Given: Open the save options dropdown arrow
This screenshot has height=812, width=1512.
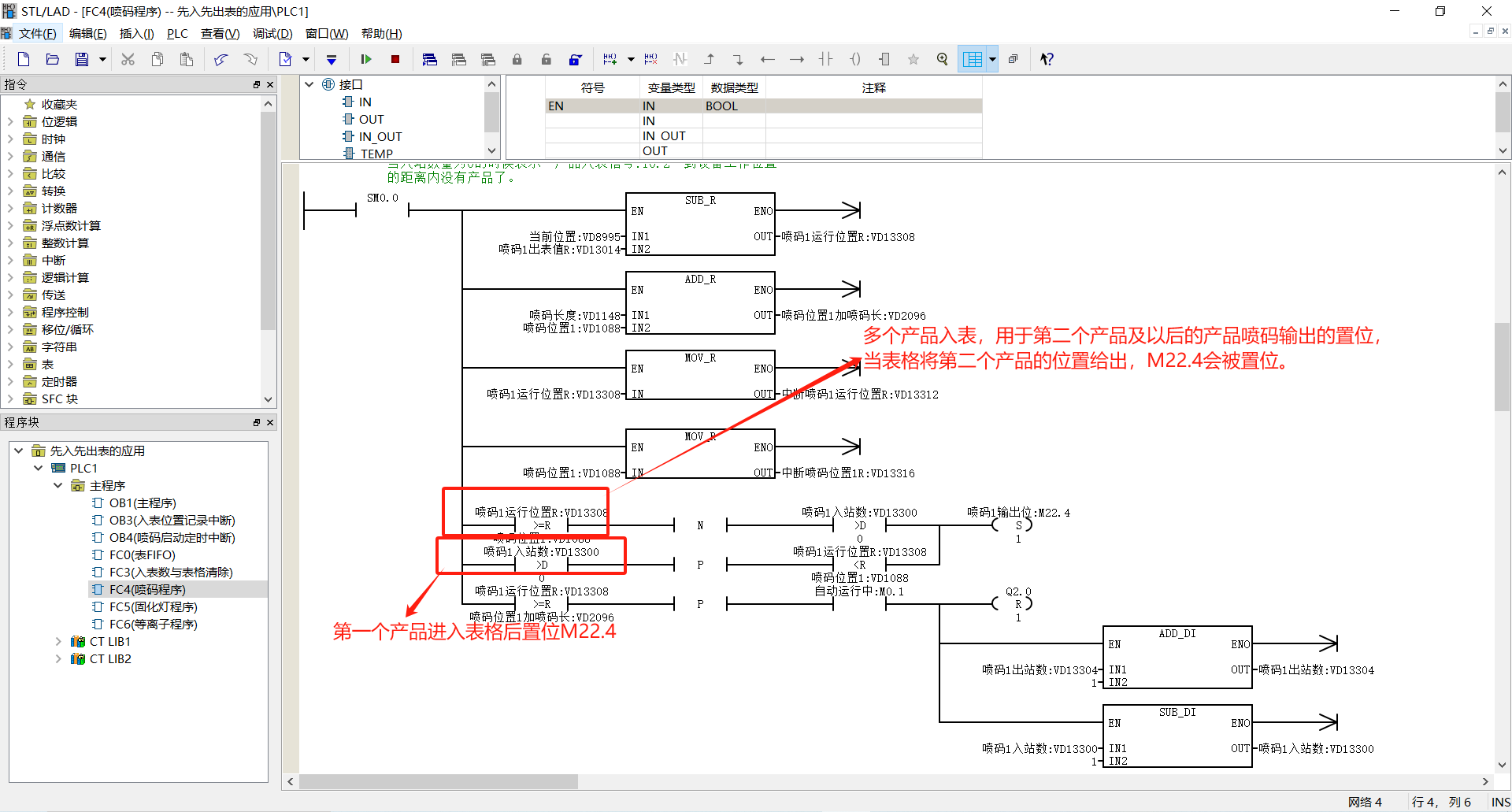Looking at the screenshot, I should pos(102,59).
